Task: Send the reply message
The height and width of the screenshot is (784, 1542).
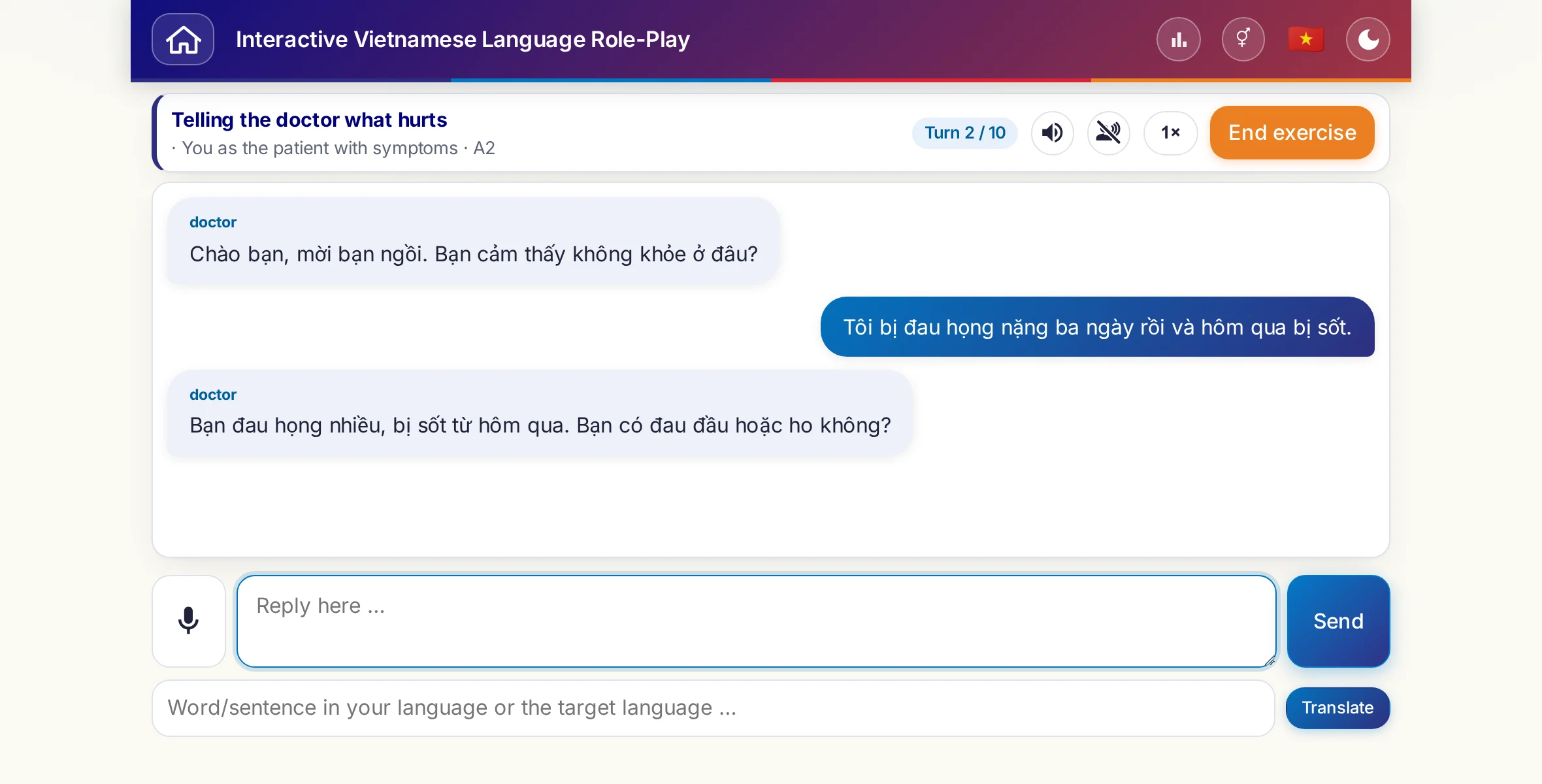Action: (x=1338, y=621)
